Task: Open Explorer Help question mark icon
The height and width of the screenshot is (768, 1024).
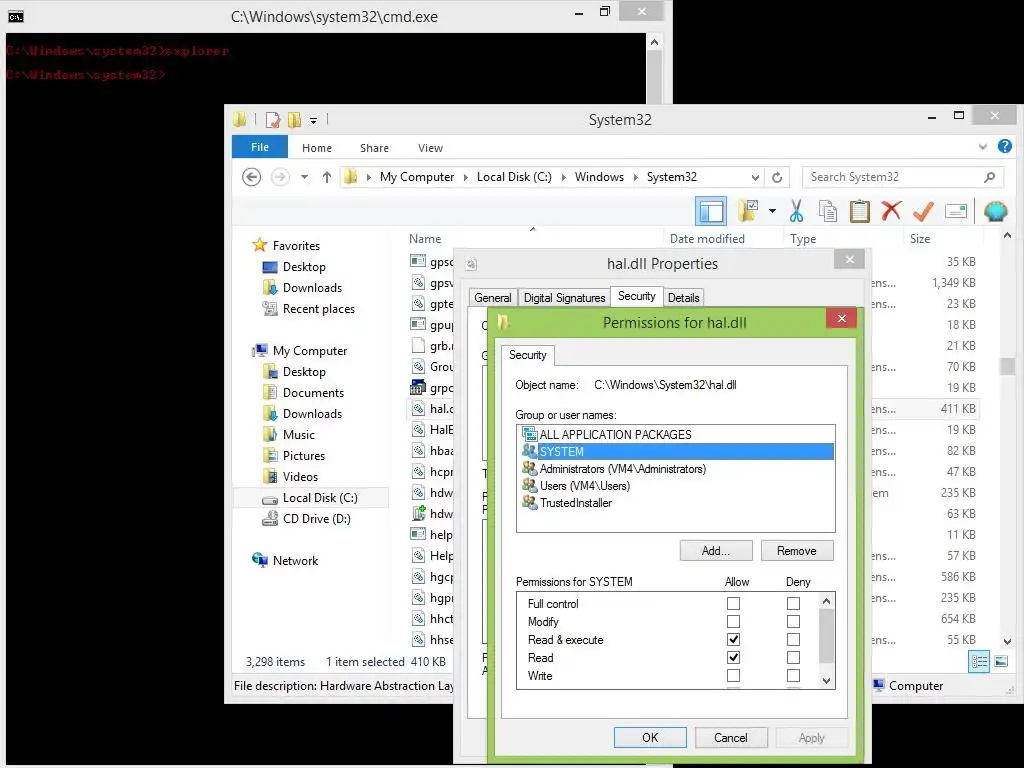Action: [1004, 146]
